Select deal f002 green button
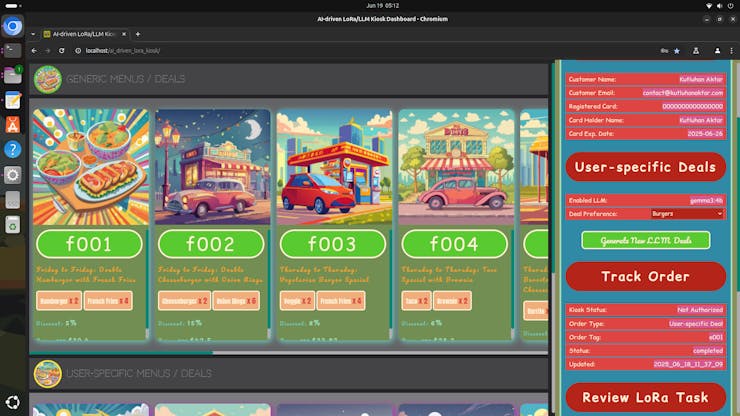Image resolution: width=740 pixels, height=416 pixels. coord(211,244)
